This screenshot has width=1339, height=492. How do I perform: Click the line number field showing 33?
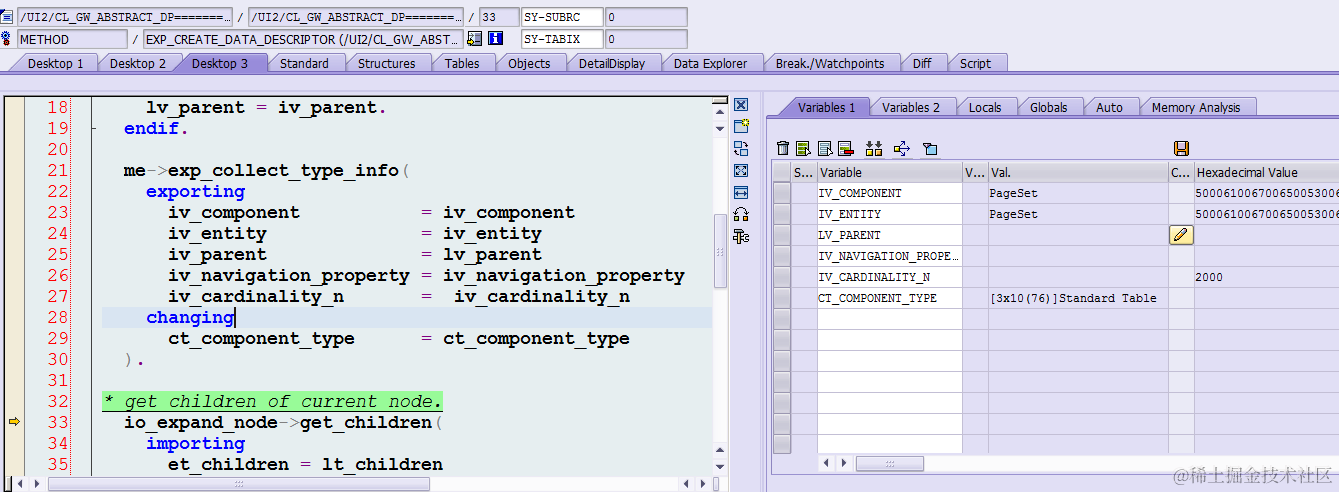click(x=499, y=17)
